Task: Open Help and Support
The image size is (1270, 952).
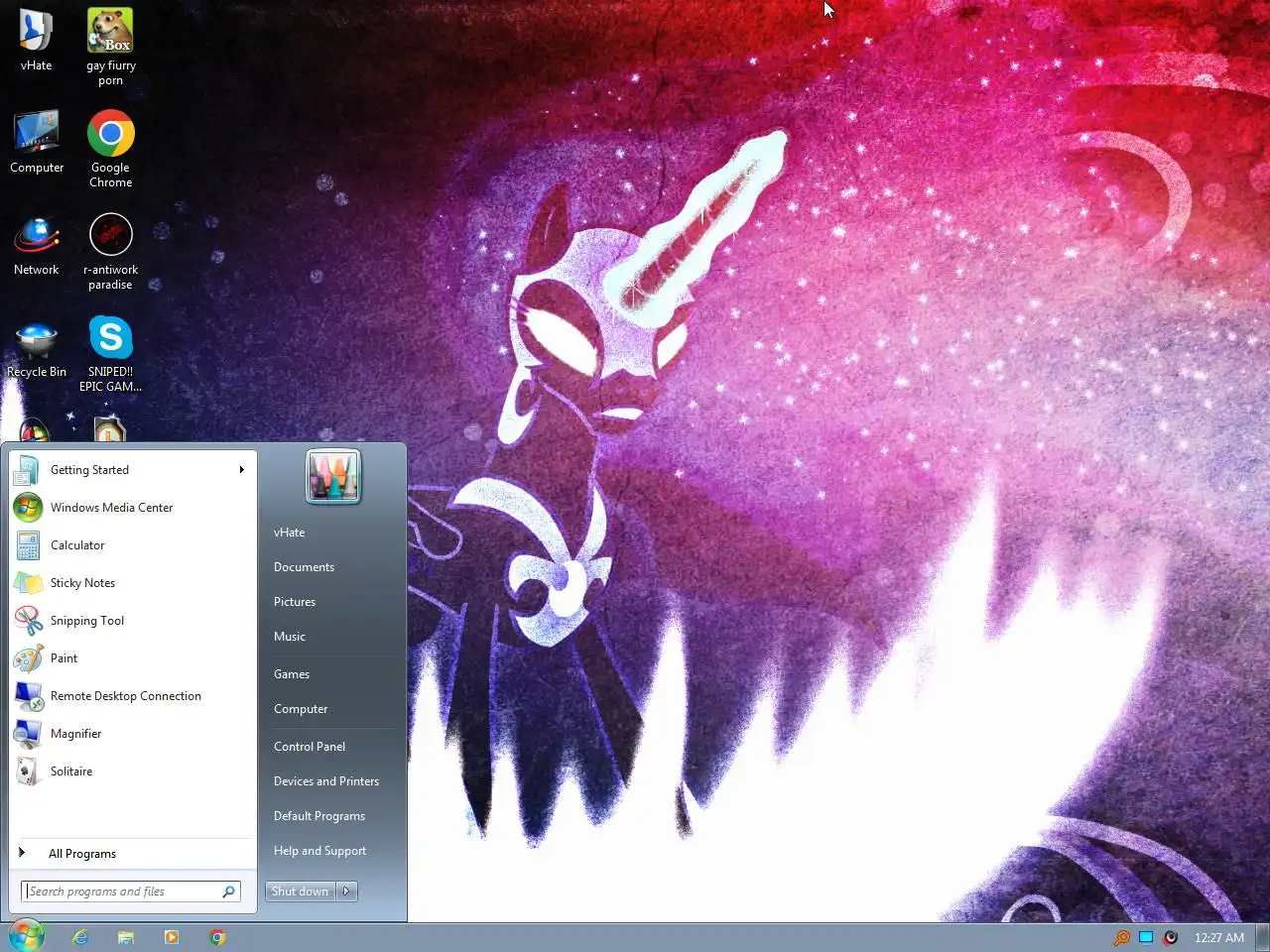Action: click(x=319, y=851)
